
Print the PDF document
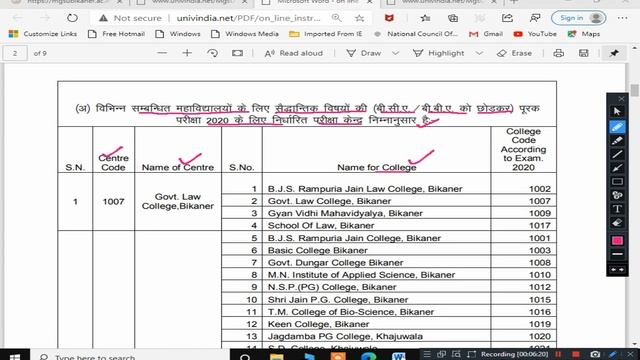pyautogui.click(x=559, y=53)
